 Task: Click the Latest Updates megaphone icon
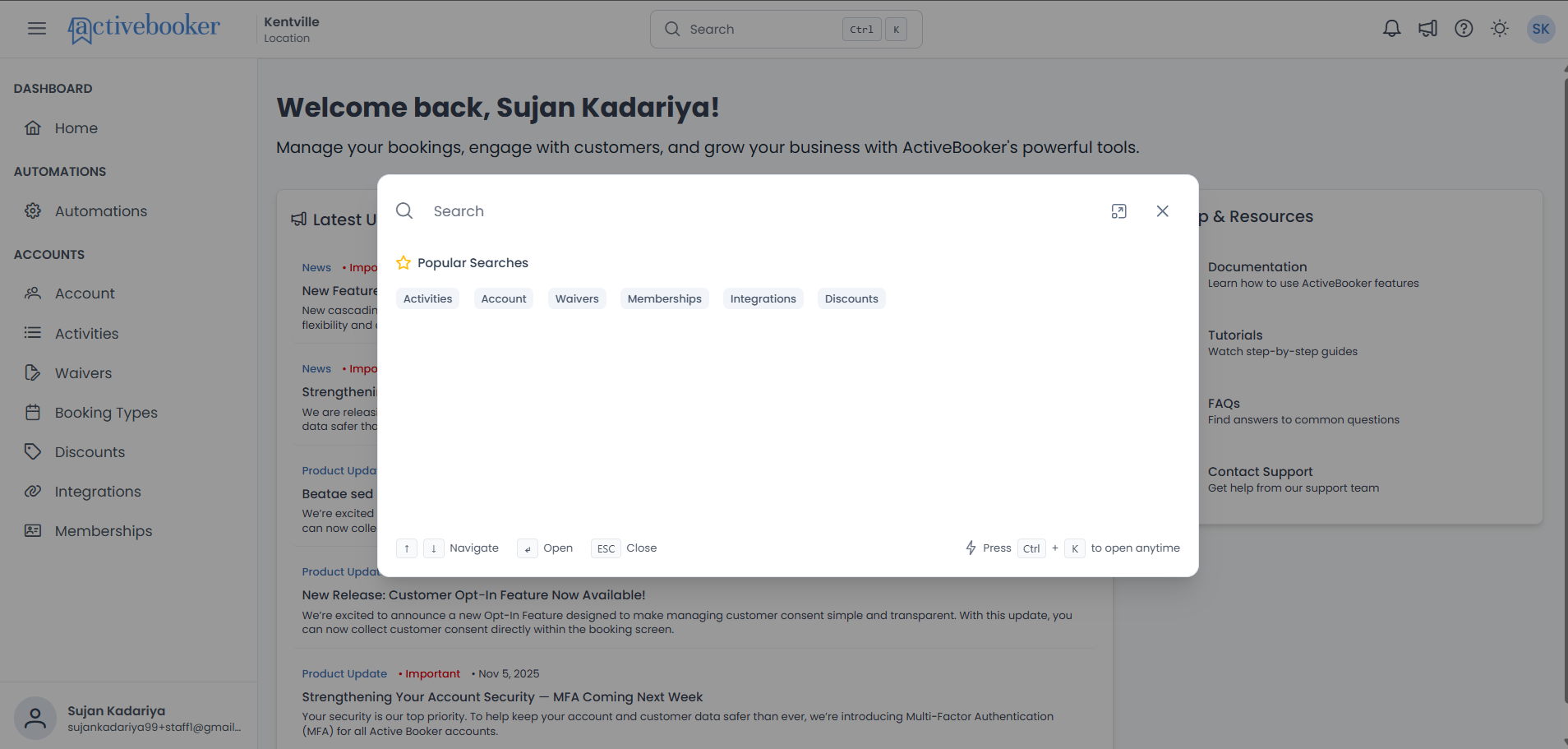pyautogui.click(x=299, y=219)
